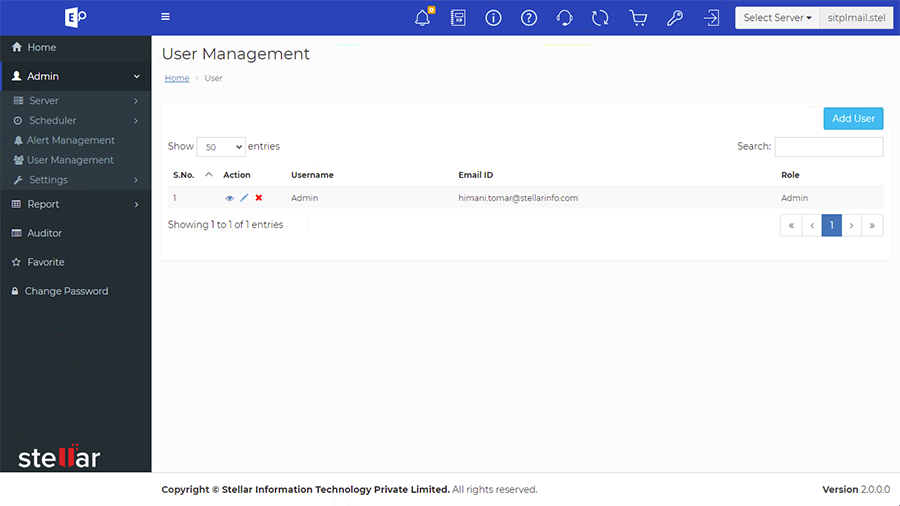Click the notification bell icon
900x506 pixels.
(422, 18)
